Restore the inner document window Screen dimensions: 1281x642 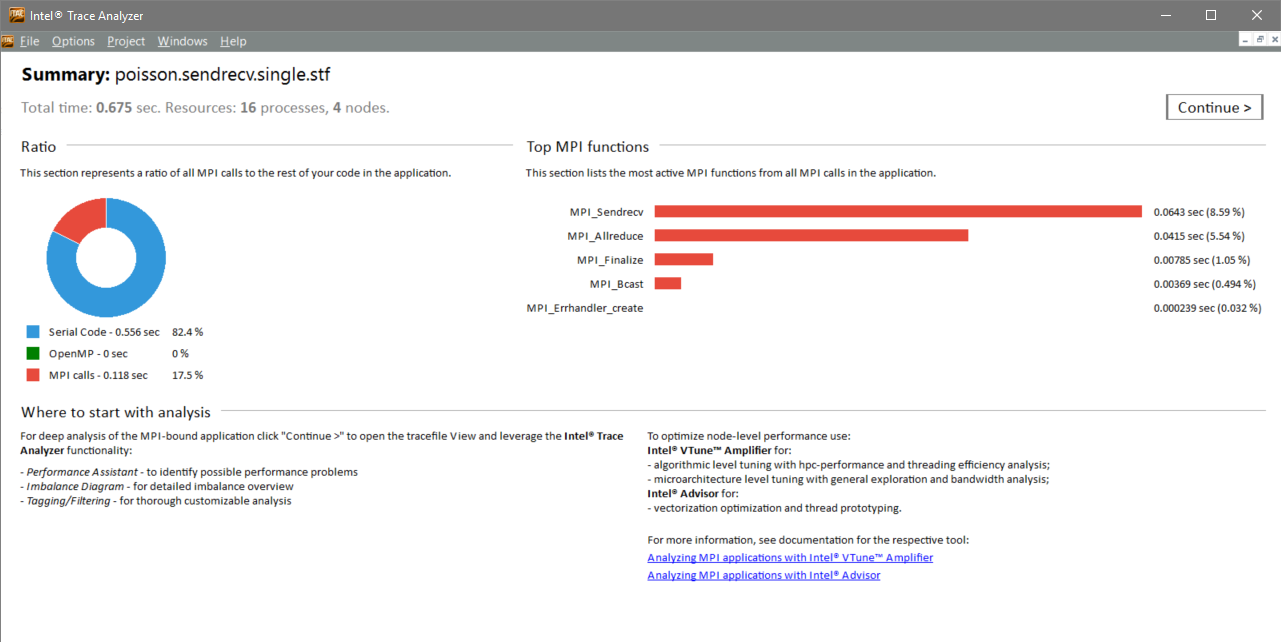[1260, 39]
